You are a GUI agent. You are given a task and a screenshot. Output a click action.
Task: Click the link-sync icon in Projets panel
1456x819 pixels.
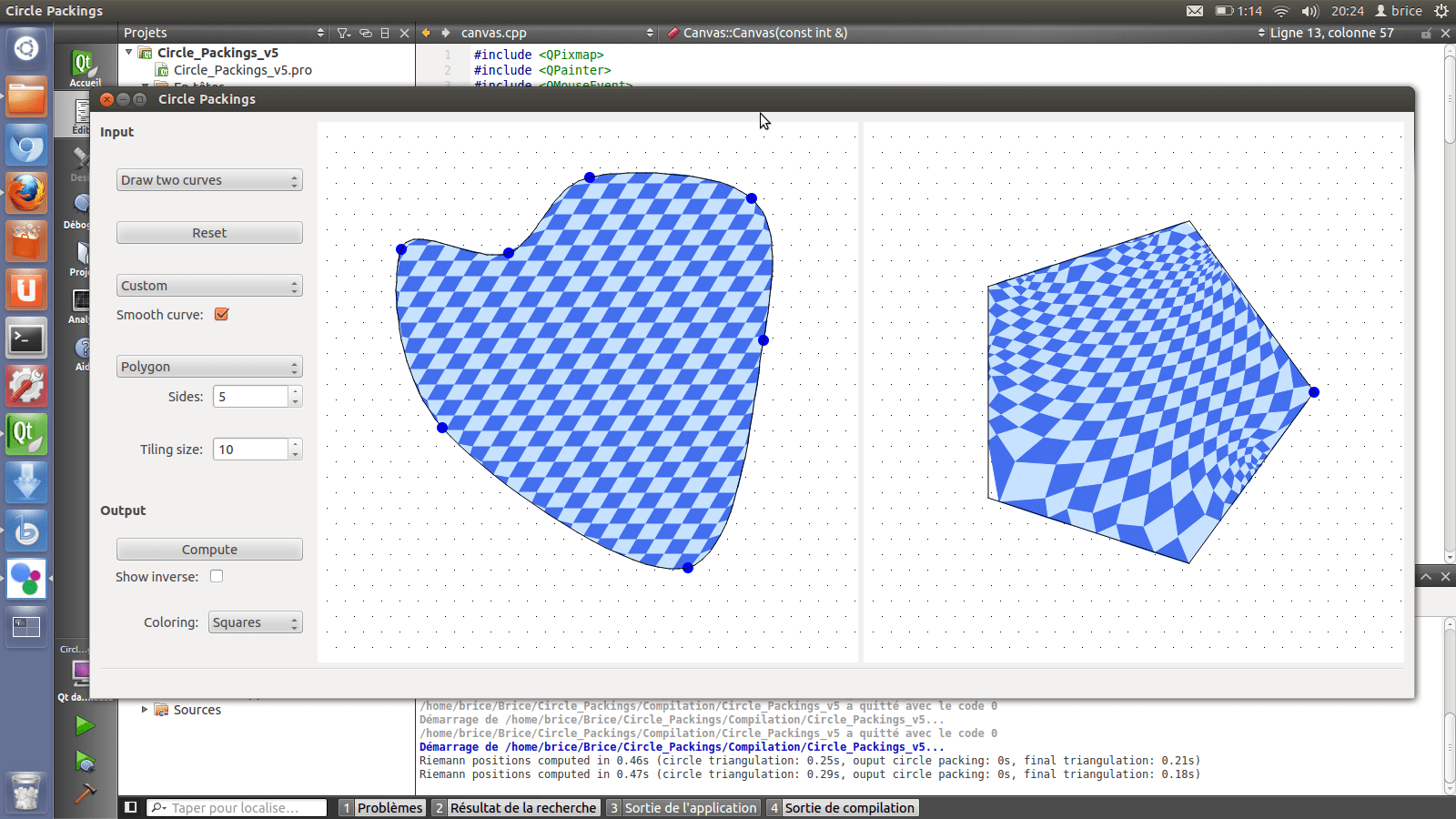tap(366, 33)
